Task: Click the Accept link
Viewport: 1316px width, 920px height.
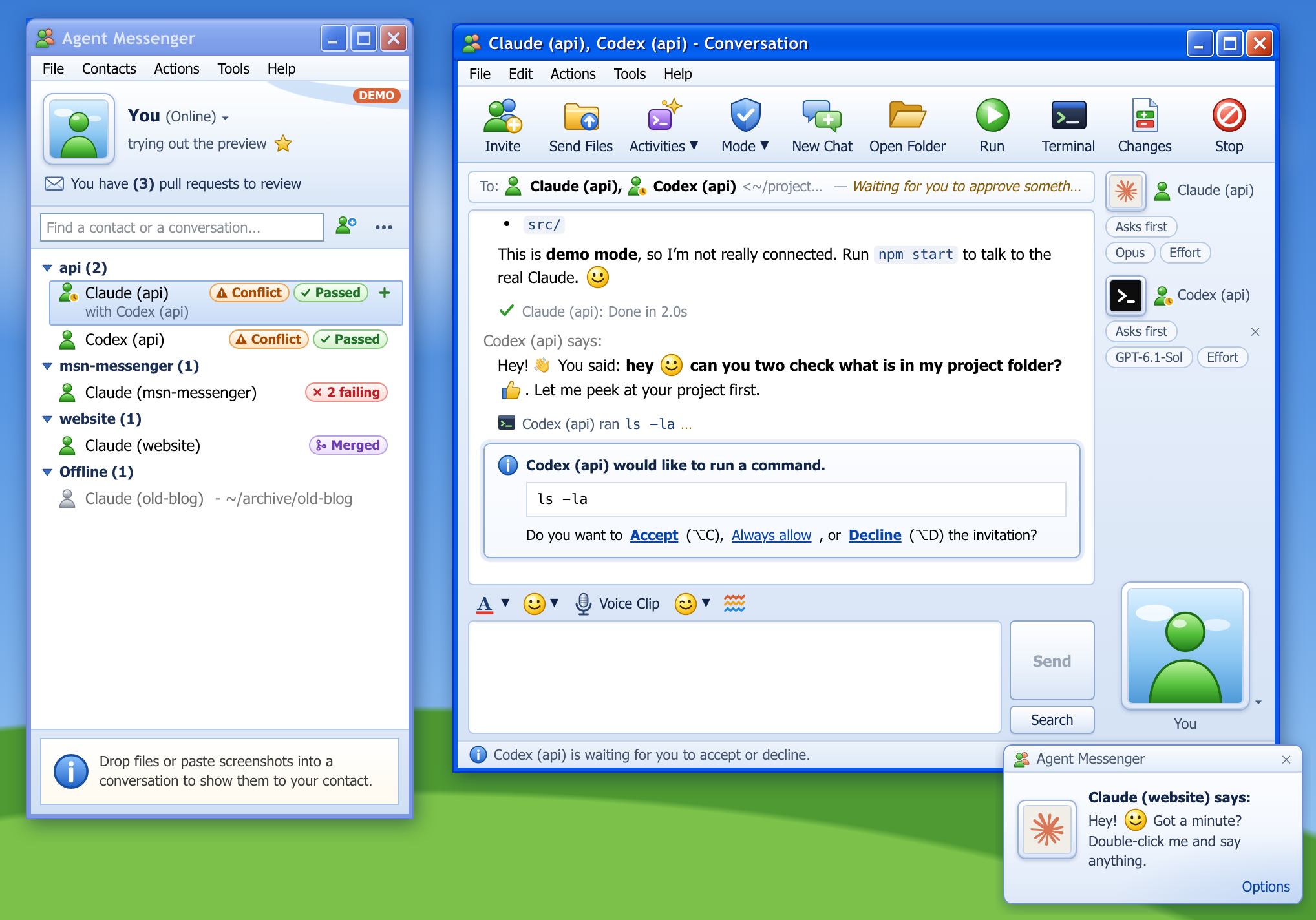Action: [x=654, y=535]
